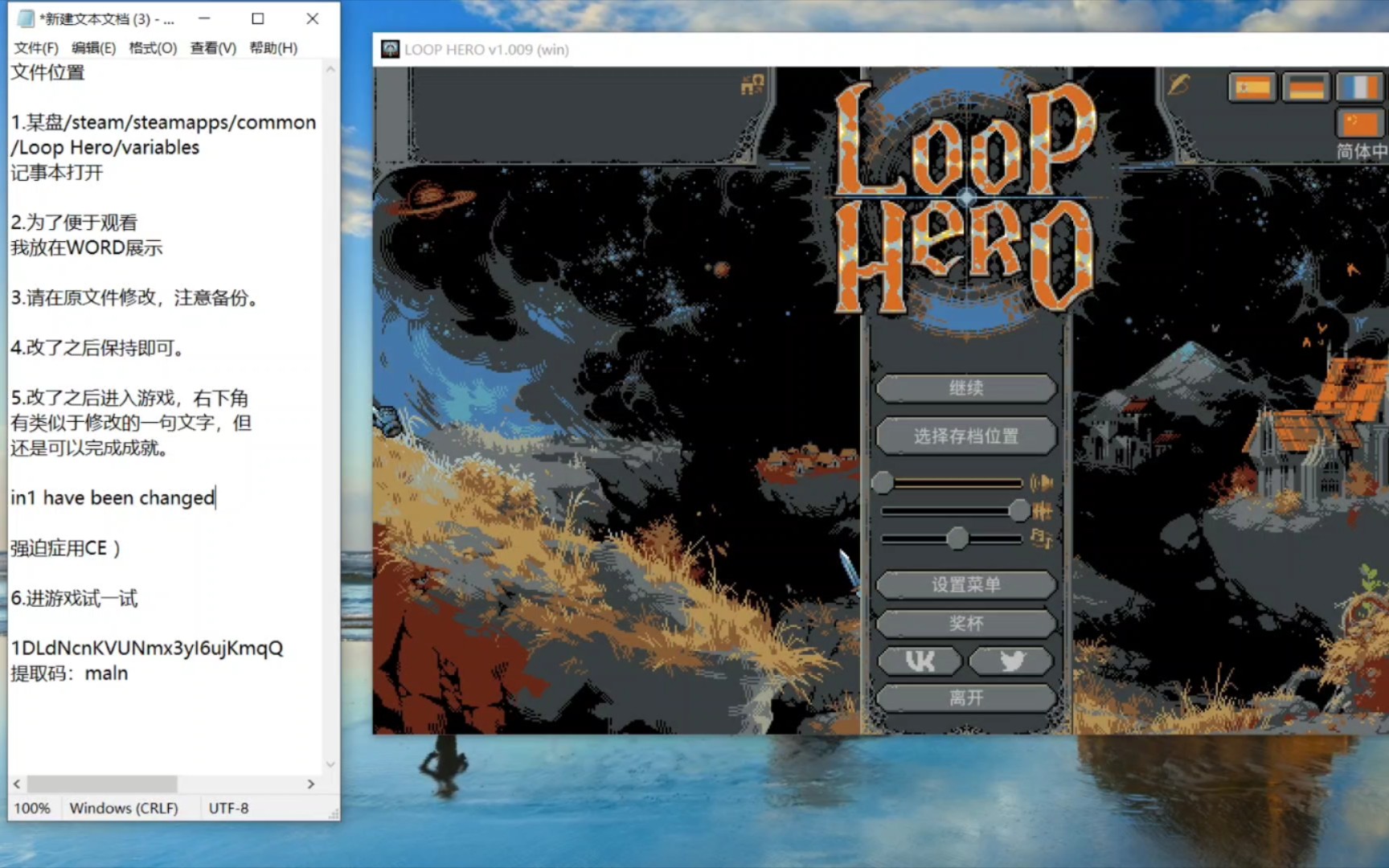Click the '简体中' language label
This screenshot has height=868, width=1389.
coord(1362,151)
